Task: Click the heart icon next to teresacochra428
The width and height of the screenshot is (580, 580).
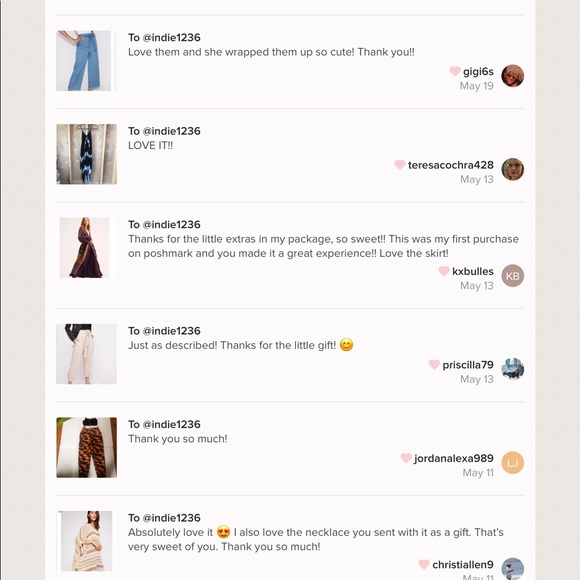Action: (x=399, y=164)
